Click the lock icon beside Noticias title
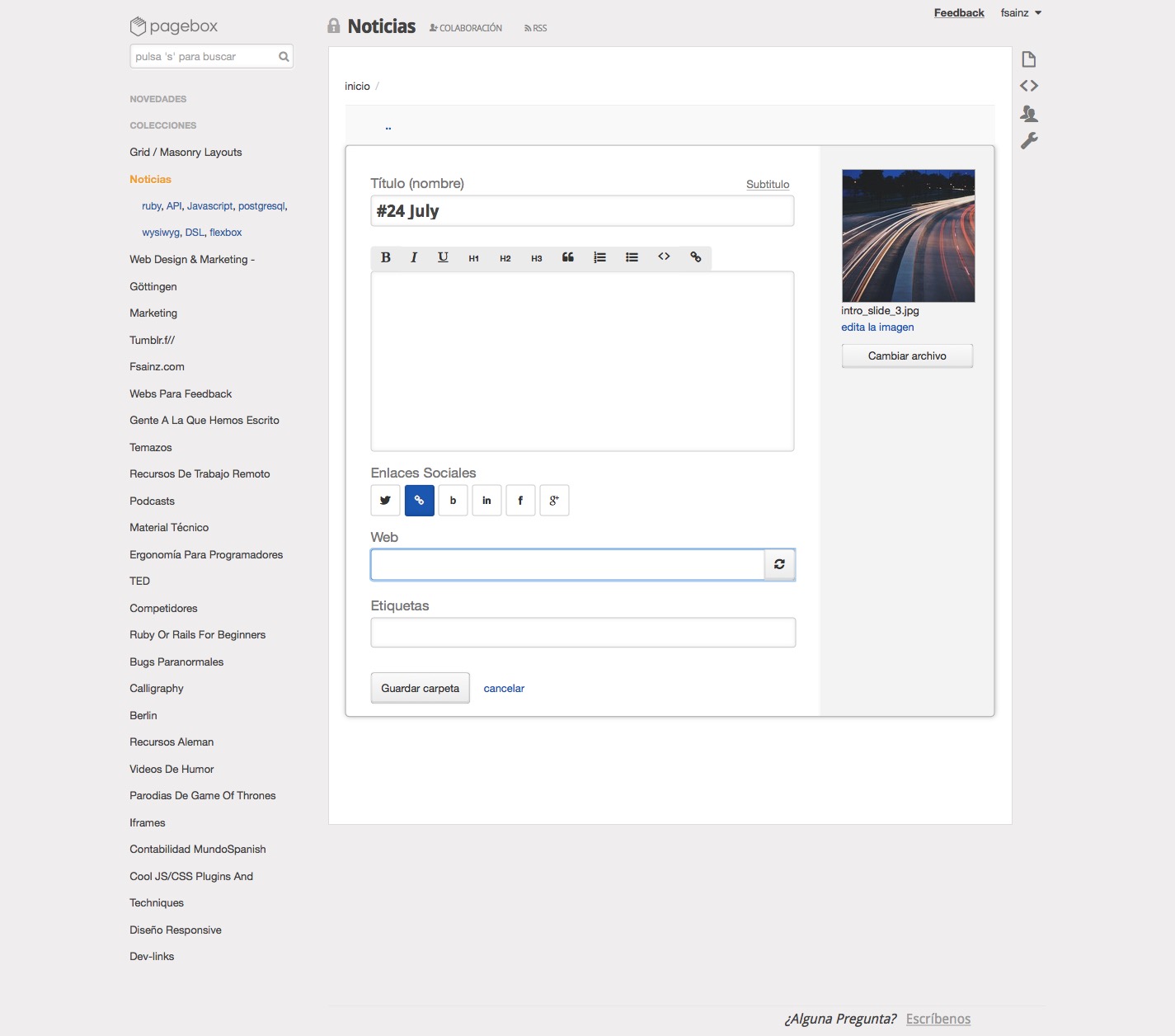 [x=333, y=26]
